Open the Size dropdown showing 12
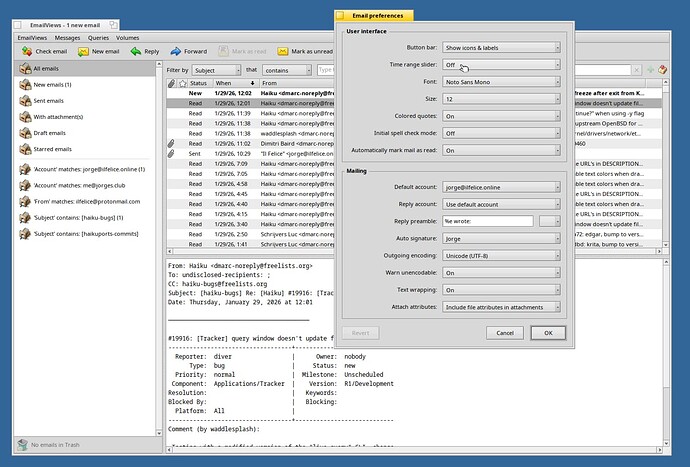Screen dimensions: 690x467 pyautogui.click(x=501, y=99)
